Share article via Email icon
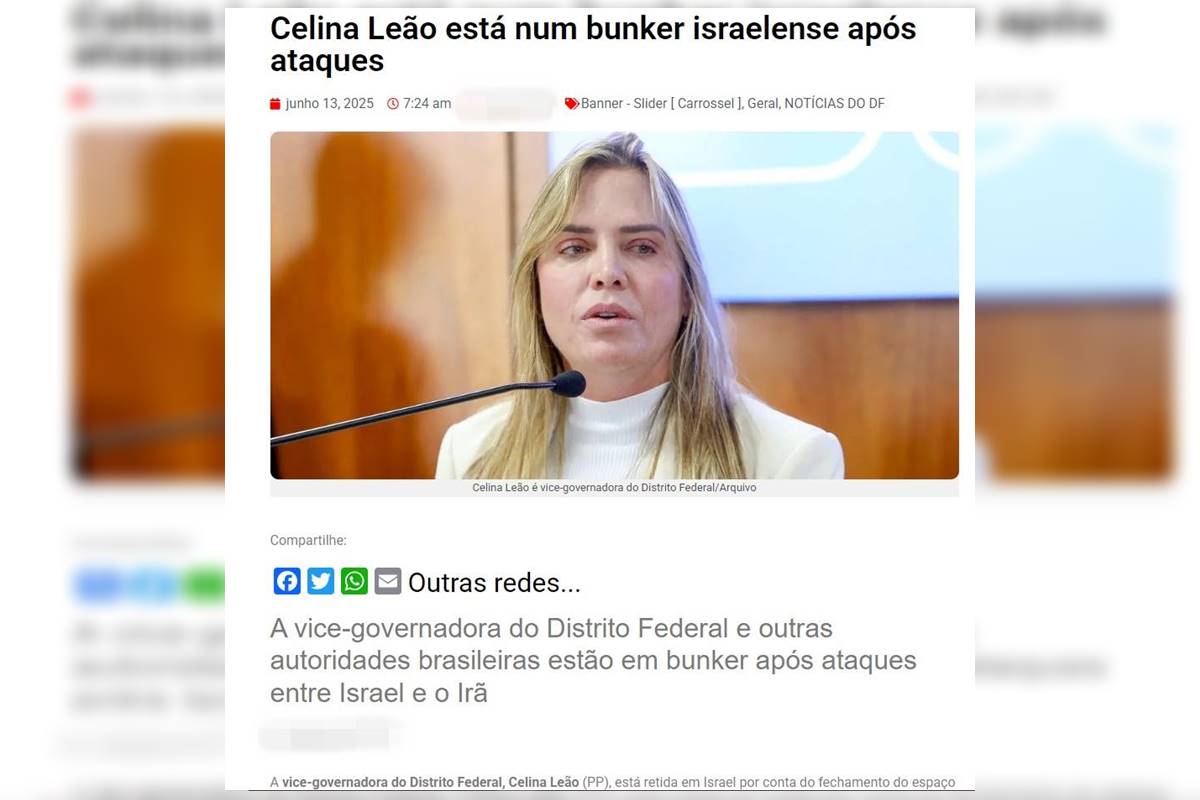The height and width of the screenshot is (800, 1200). [x=388, y=581]
